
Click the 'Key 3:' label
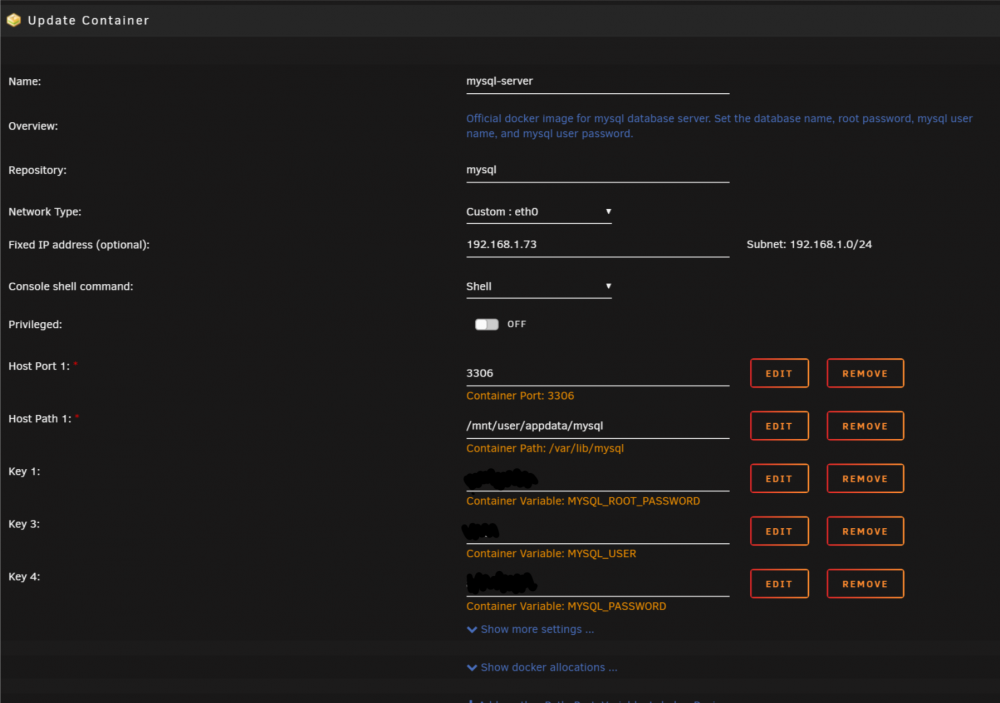[24, 524]
